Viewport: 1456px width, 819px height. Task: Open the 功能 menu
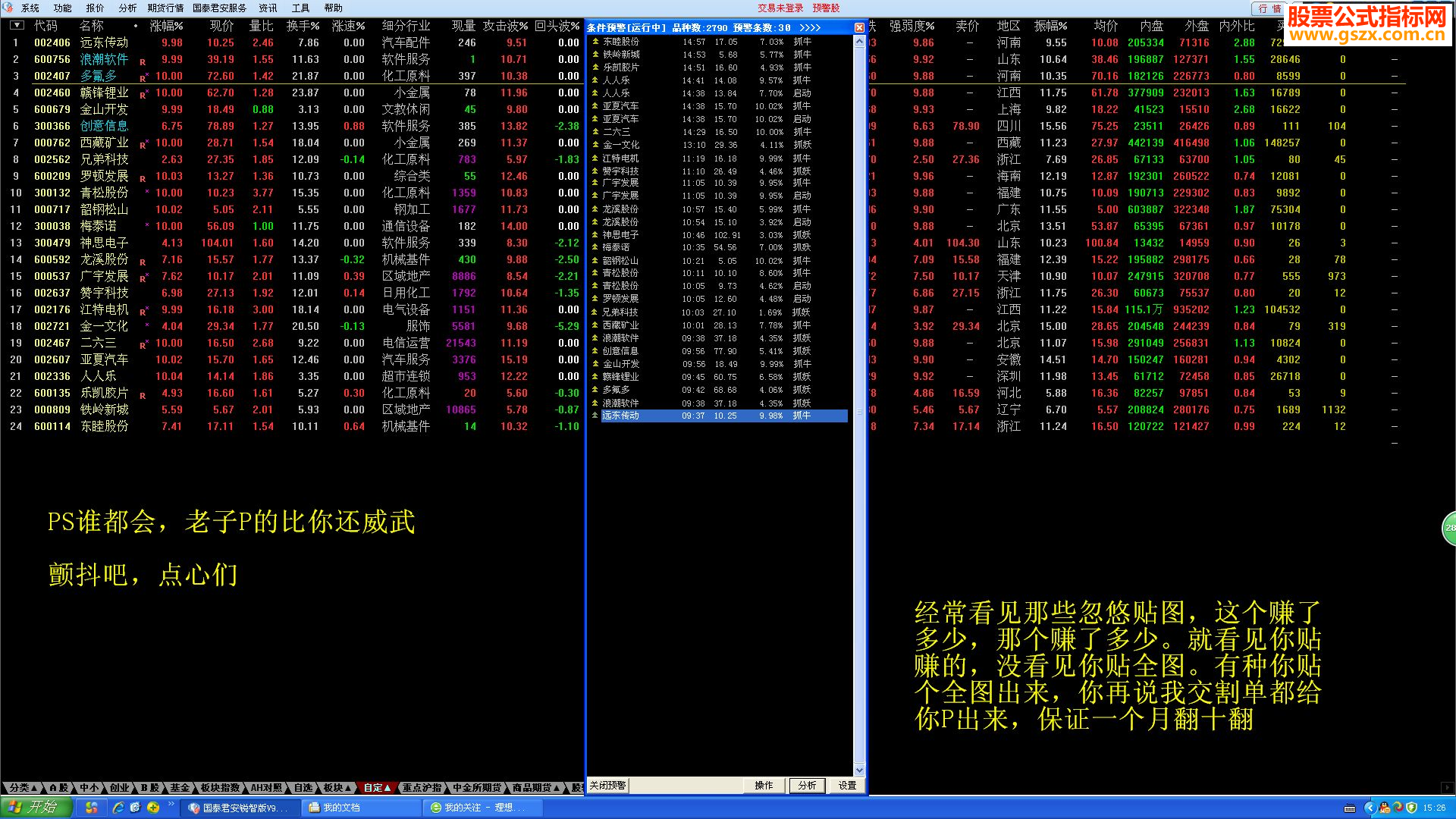[63, 8]
